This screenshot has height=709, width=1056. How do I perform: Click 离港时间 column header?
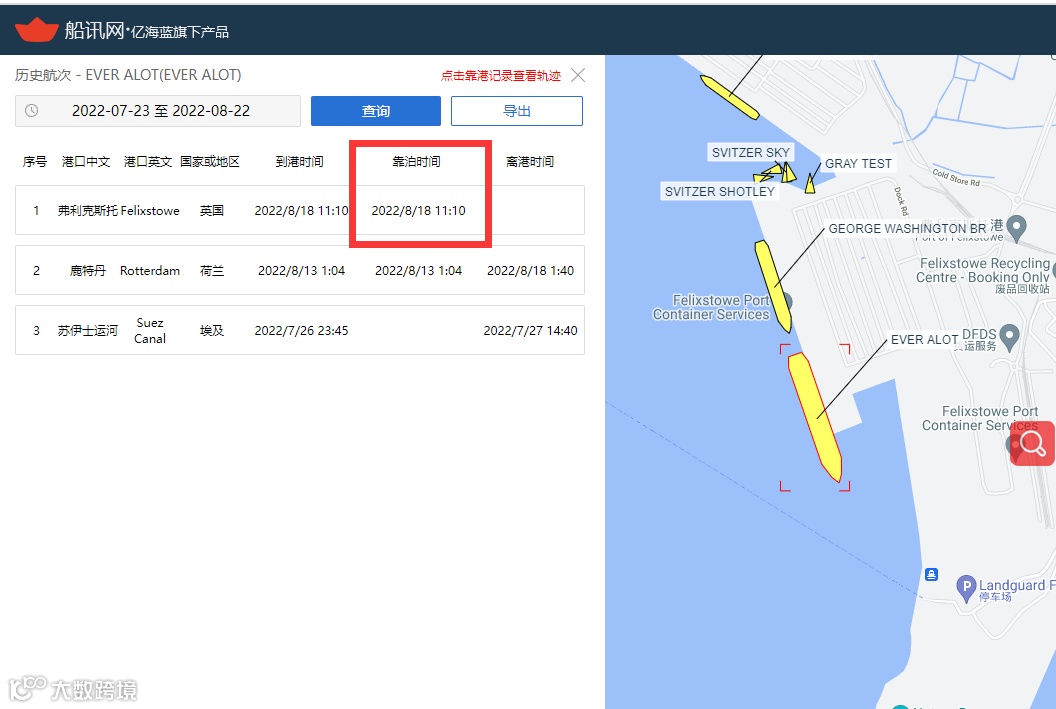[530, 162]
